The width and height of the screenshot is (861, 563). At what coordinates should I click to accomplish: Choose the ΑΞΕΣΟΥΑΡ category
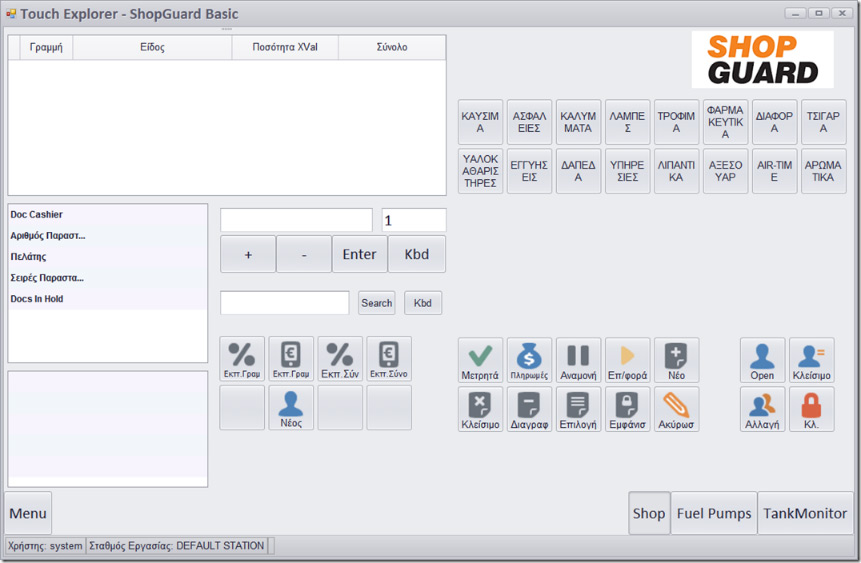(x=725, y=171)
